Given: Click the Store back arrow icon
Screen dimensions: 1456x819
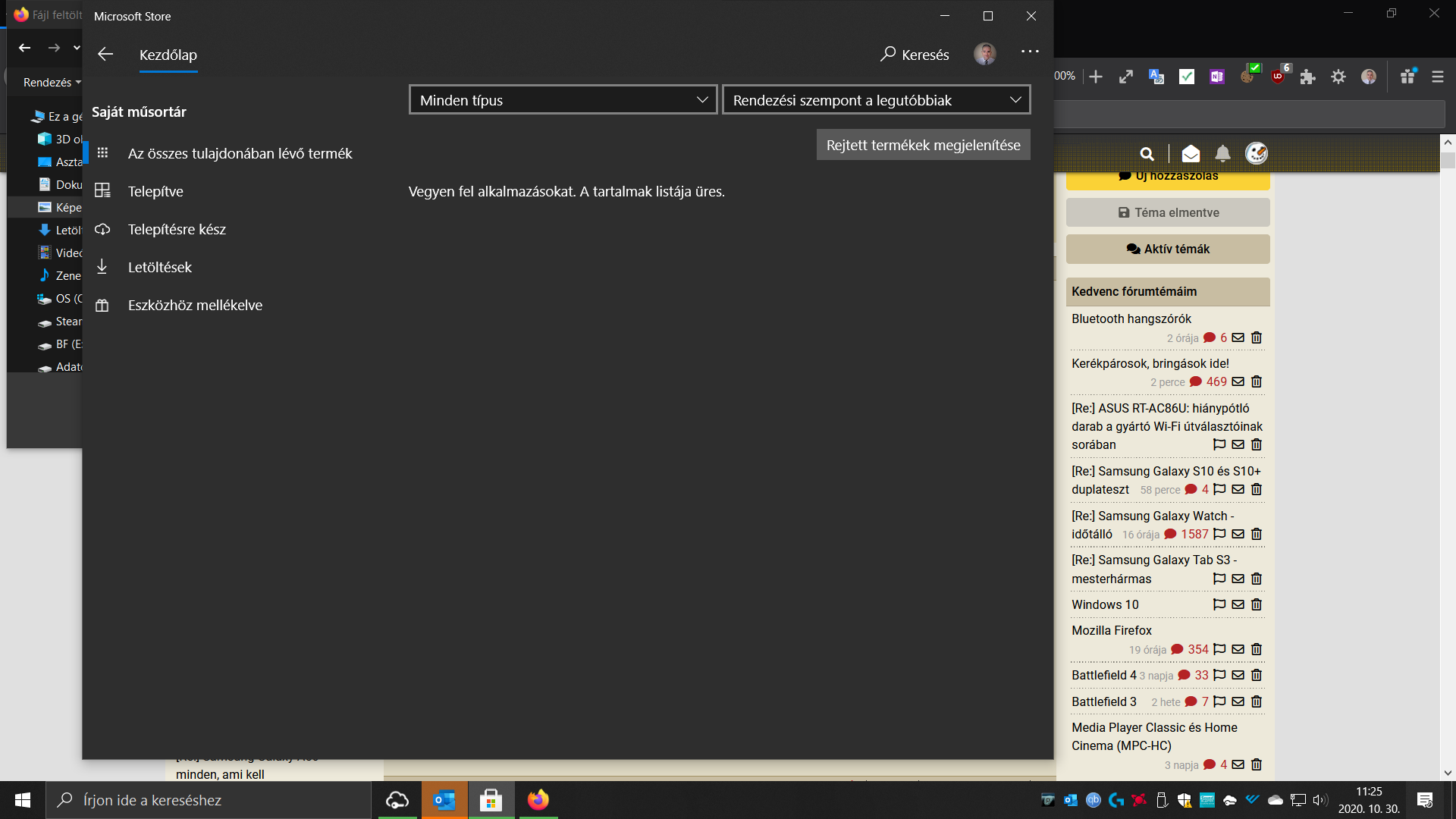Looking at the screenshot, I should click(105, 54).
